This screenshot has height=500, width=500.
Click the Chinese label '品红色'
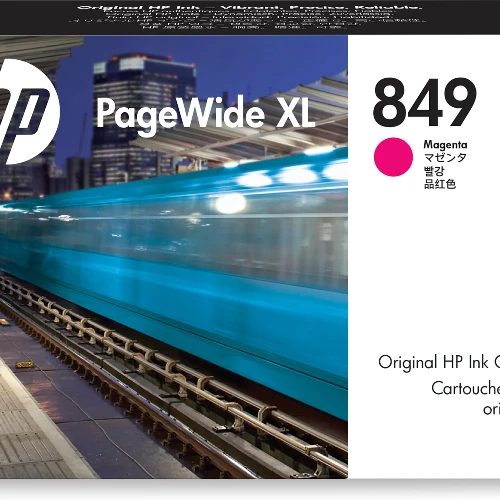[440, 184]
